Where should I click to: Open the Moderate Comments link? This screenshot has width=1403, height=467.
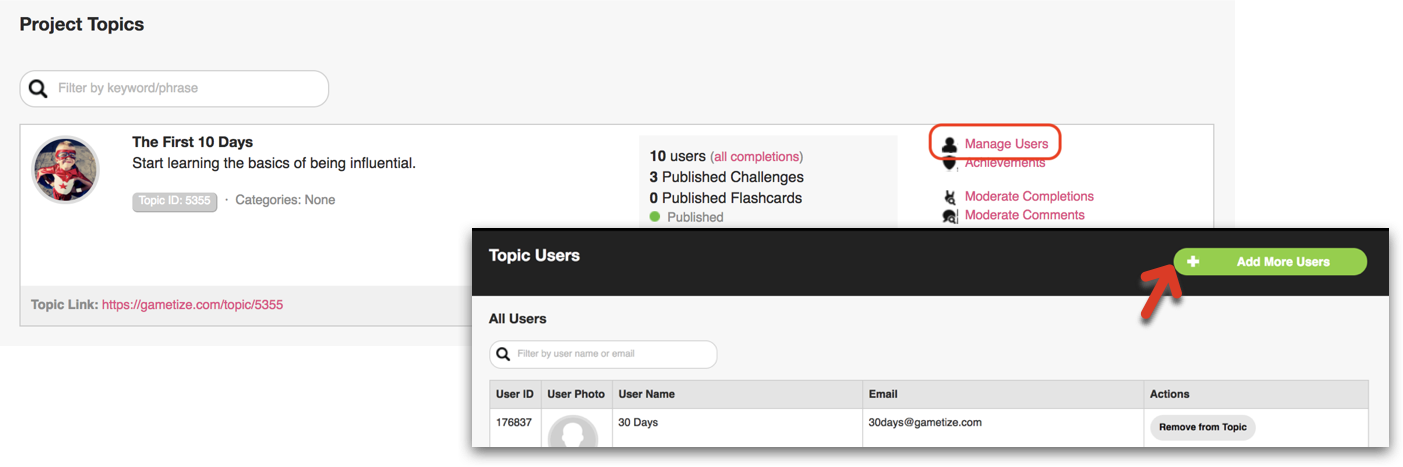pyautogui.click(x=1024, y=215)
